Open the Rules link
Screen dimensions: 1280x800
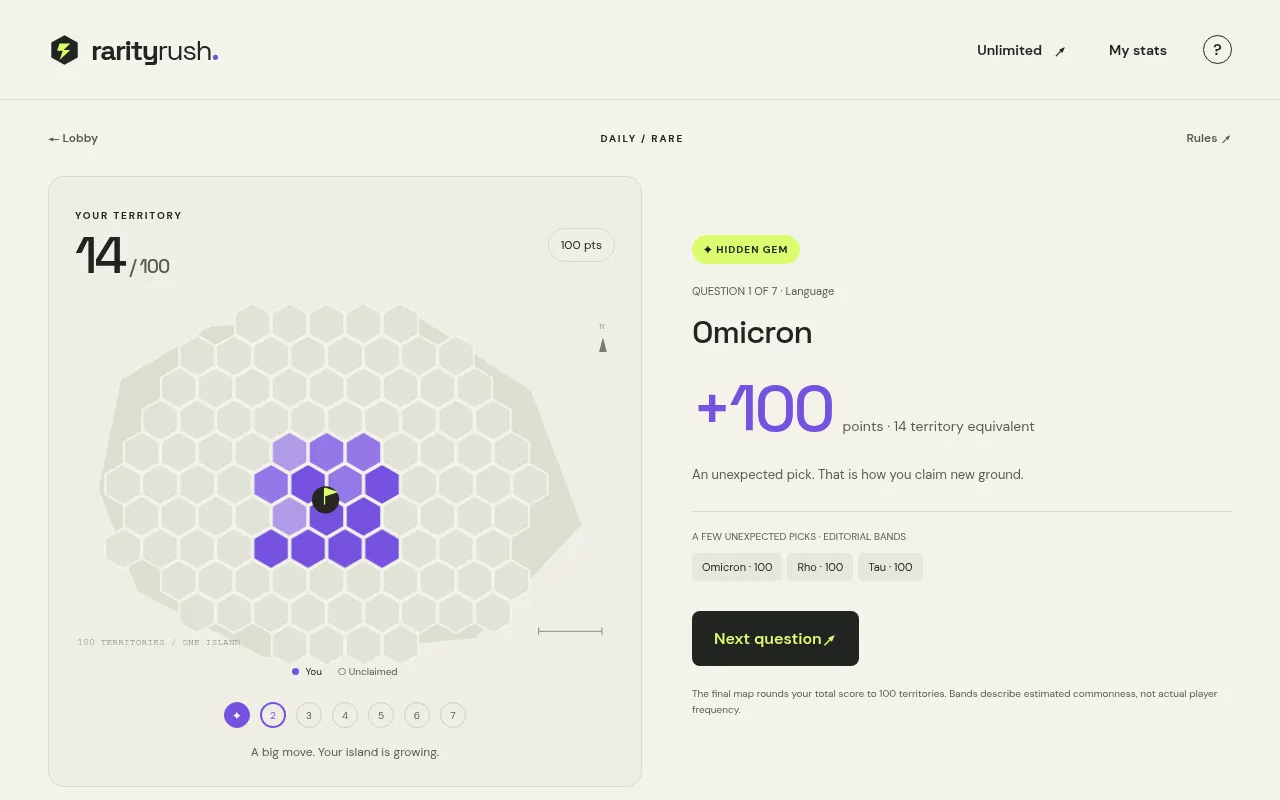click(1208, 138)
